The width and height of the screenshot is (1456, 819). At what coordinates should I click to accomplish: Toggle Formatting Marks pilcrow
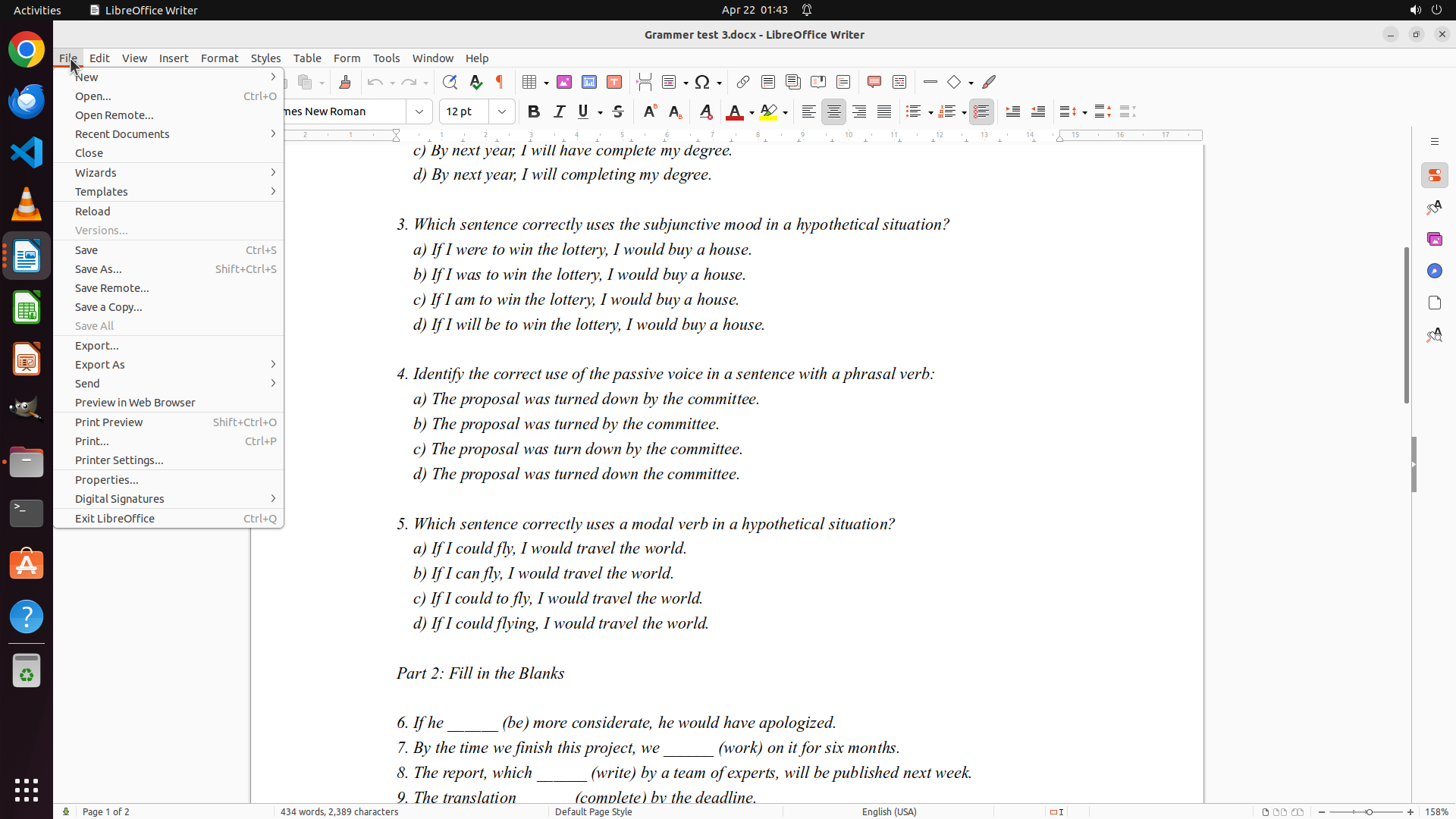(500, 82)
